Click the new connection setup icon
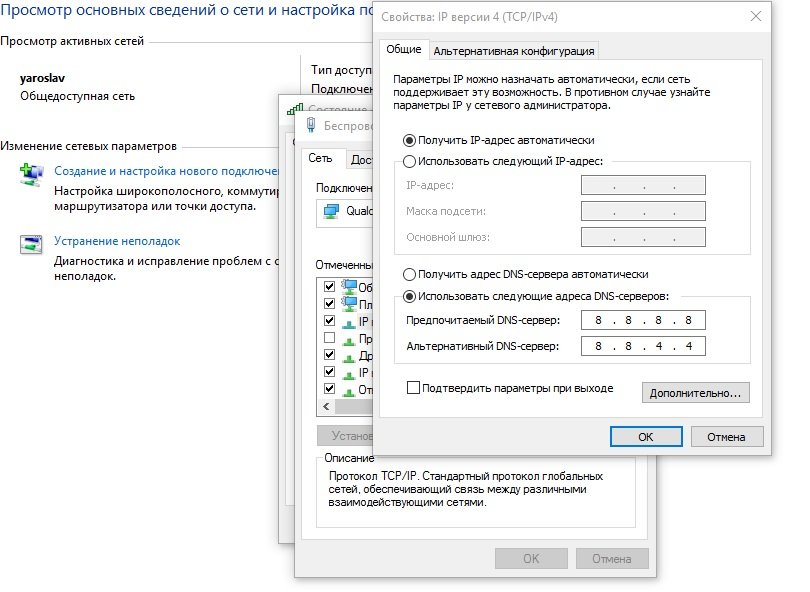 tap(31, 174)
